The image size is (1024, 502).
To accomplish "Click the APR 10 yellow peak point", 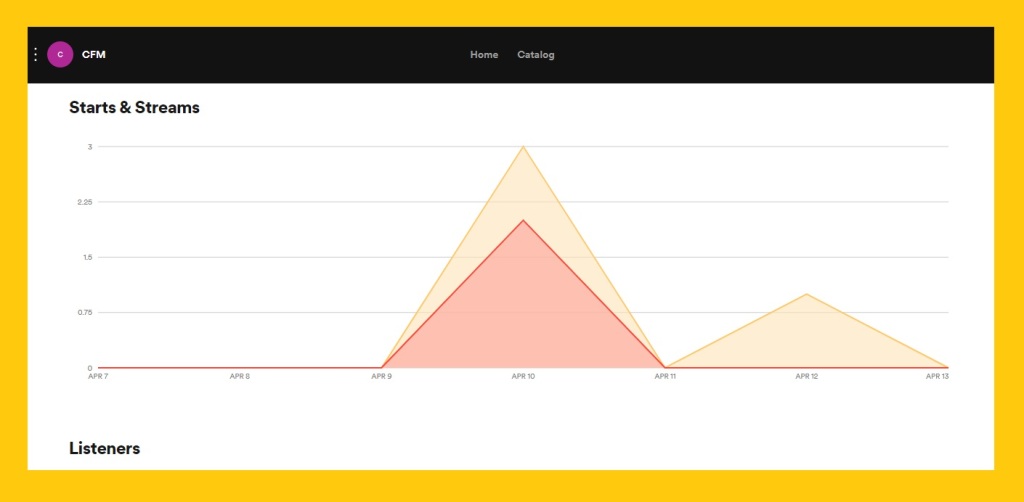I will pyautogui.click(x=523, y=146).
